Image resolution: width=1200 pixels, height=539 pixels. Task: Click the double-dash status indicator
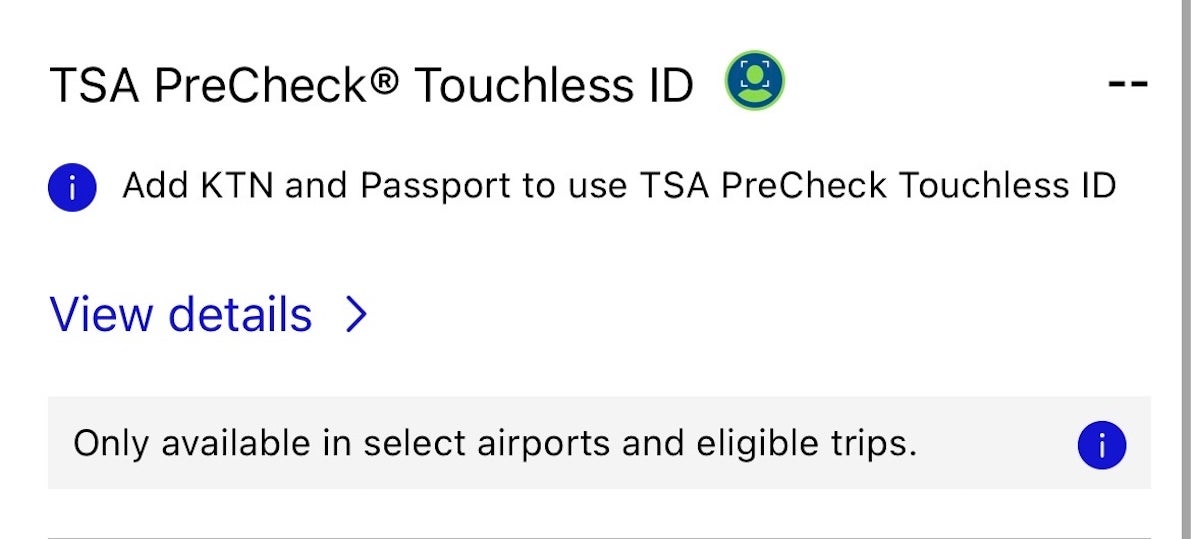coord(1127,84)
